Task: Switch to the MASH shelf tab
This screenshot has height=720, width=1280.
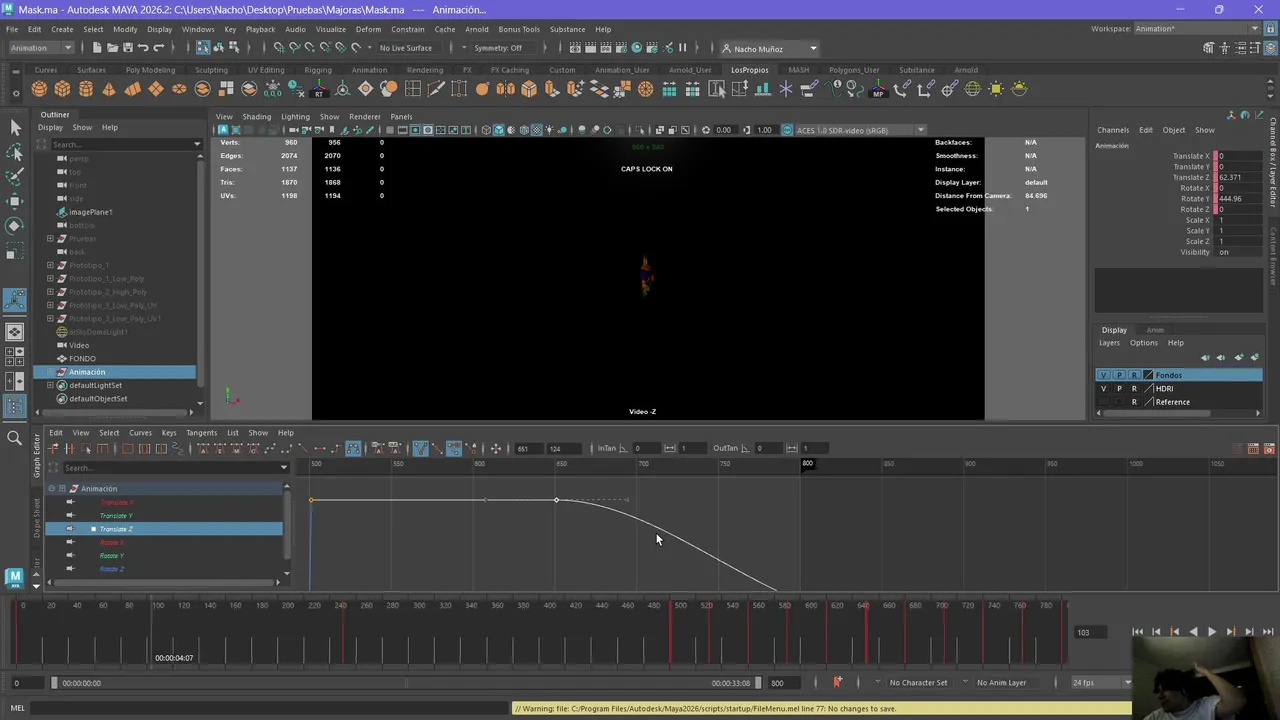Action: (x=798, y=70)
